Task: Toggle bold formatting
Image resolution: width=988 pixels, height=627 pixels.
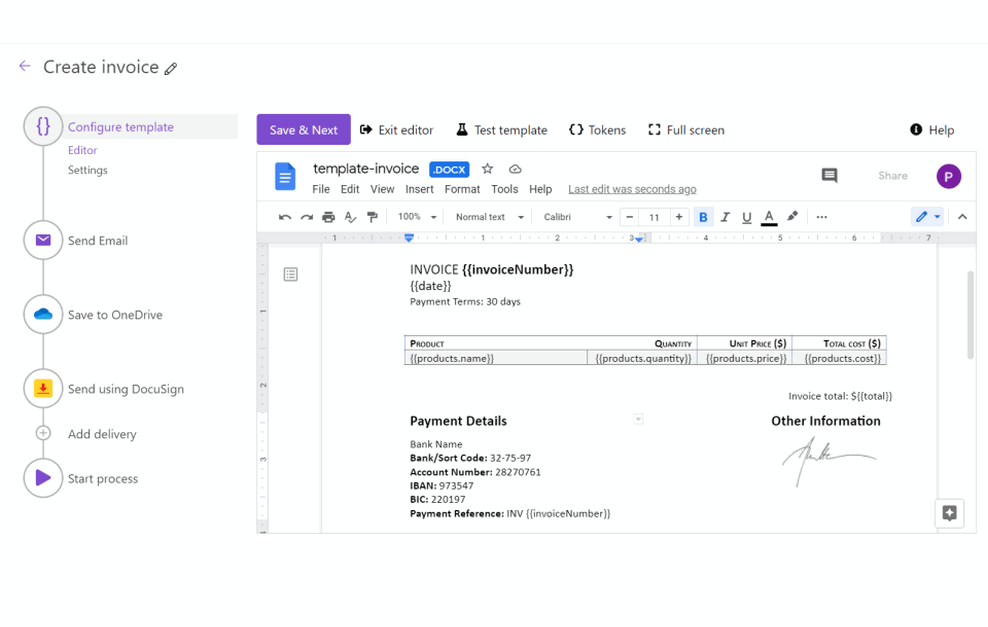Action: point(703,217)
